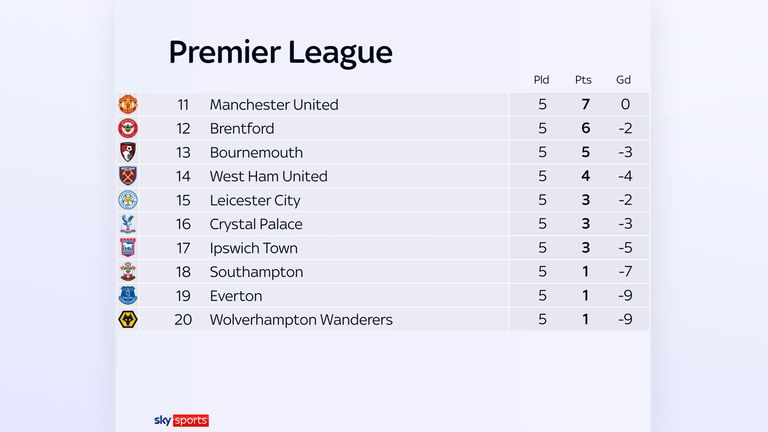
Task: Click the Crystal Palace crest
Action: point(128,224)
